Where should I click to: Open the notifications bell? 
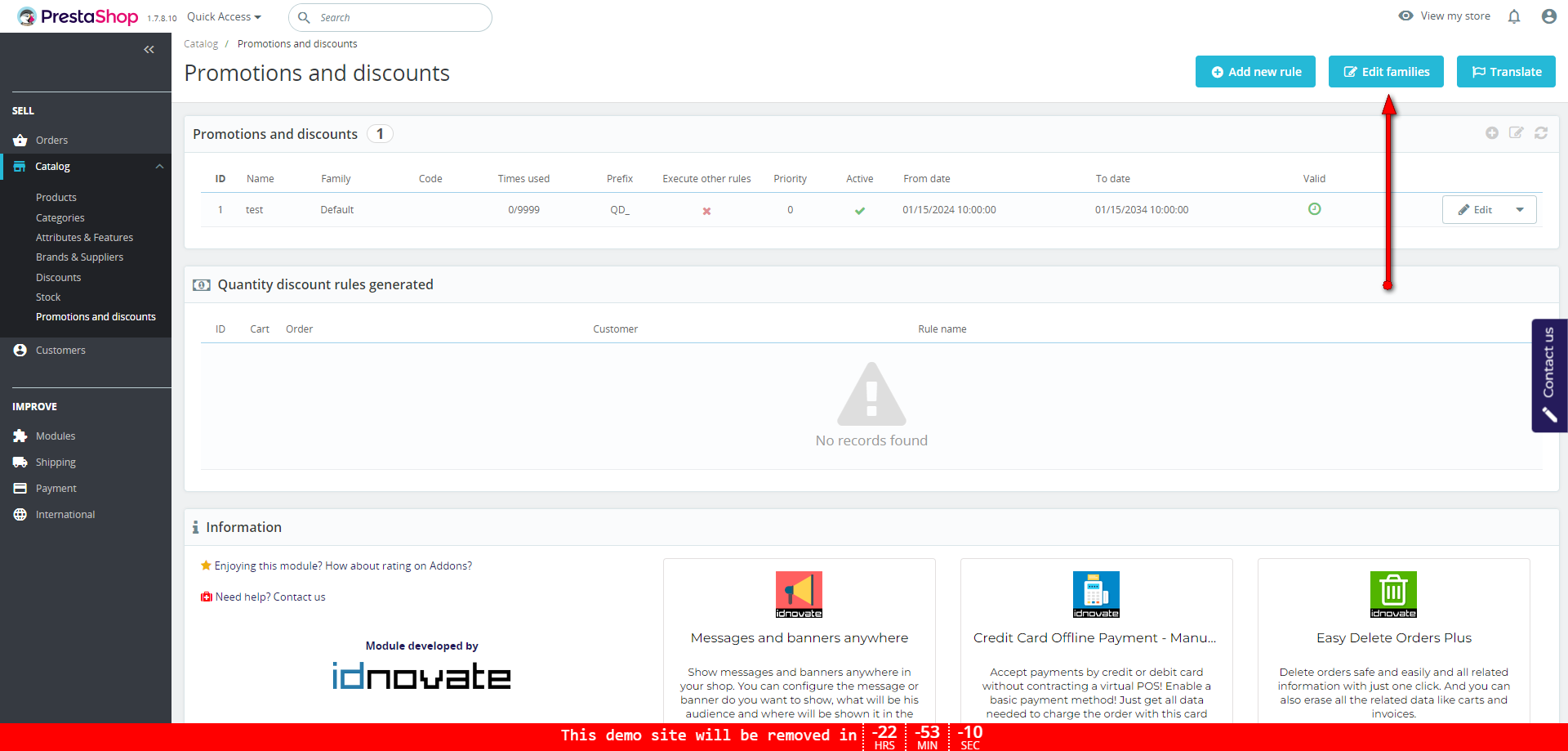coord(1514,16)
